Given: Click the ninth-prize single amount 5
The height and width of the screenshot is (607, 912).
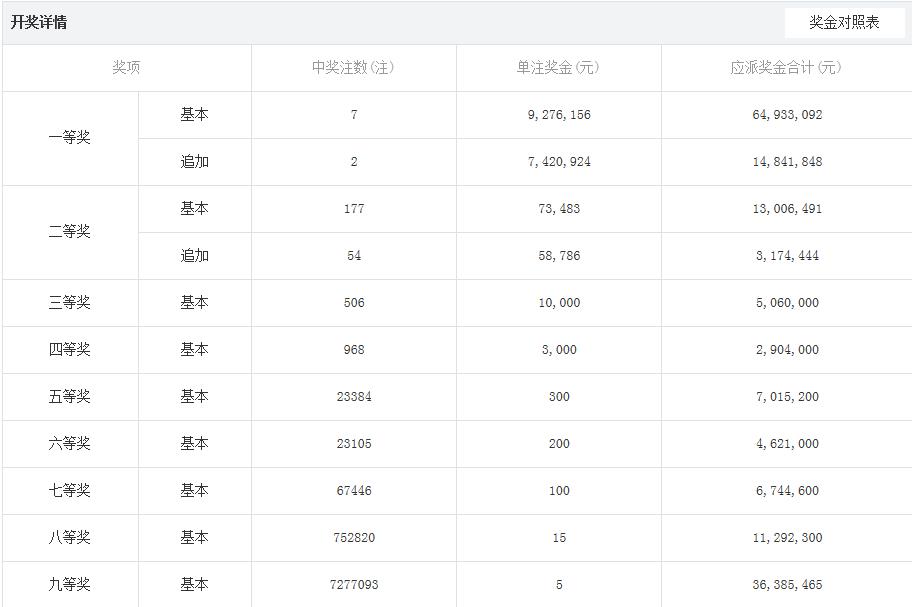Looking at the screenshot, I should click(559, 585).
